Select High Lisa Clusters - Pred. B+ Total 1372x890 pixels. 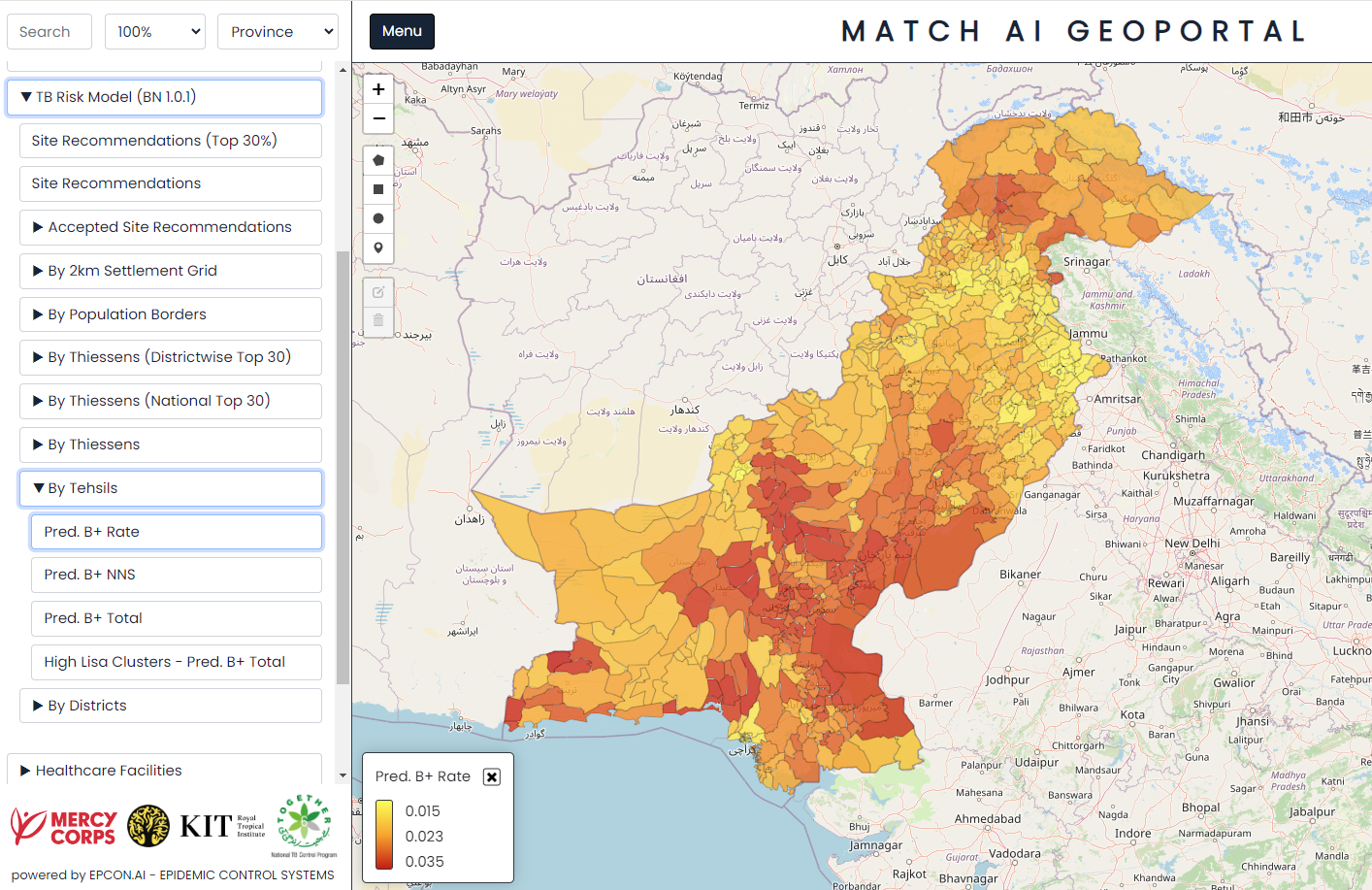pyautogui.click(x=177, y=662)
